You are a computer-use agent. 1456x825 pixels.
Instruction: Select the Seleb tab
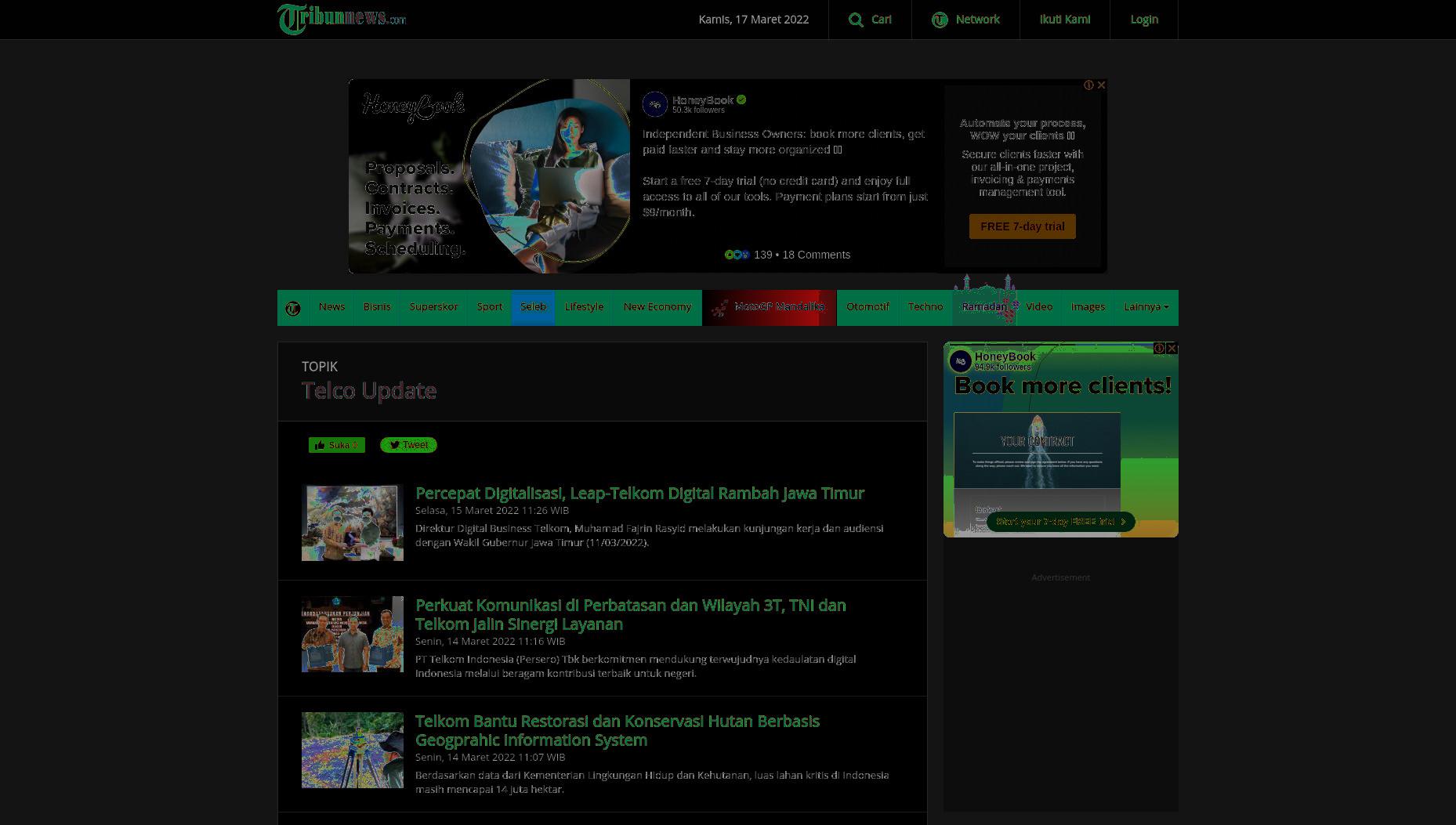pos(533,307)
